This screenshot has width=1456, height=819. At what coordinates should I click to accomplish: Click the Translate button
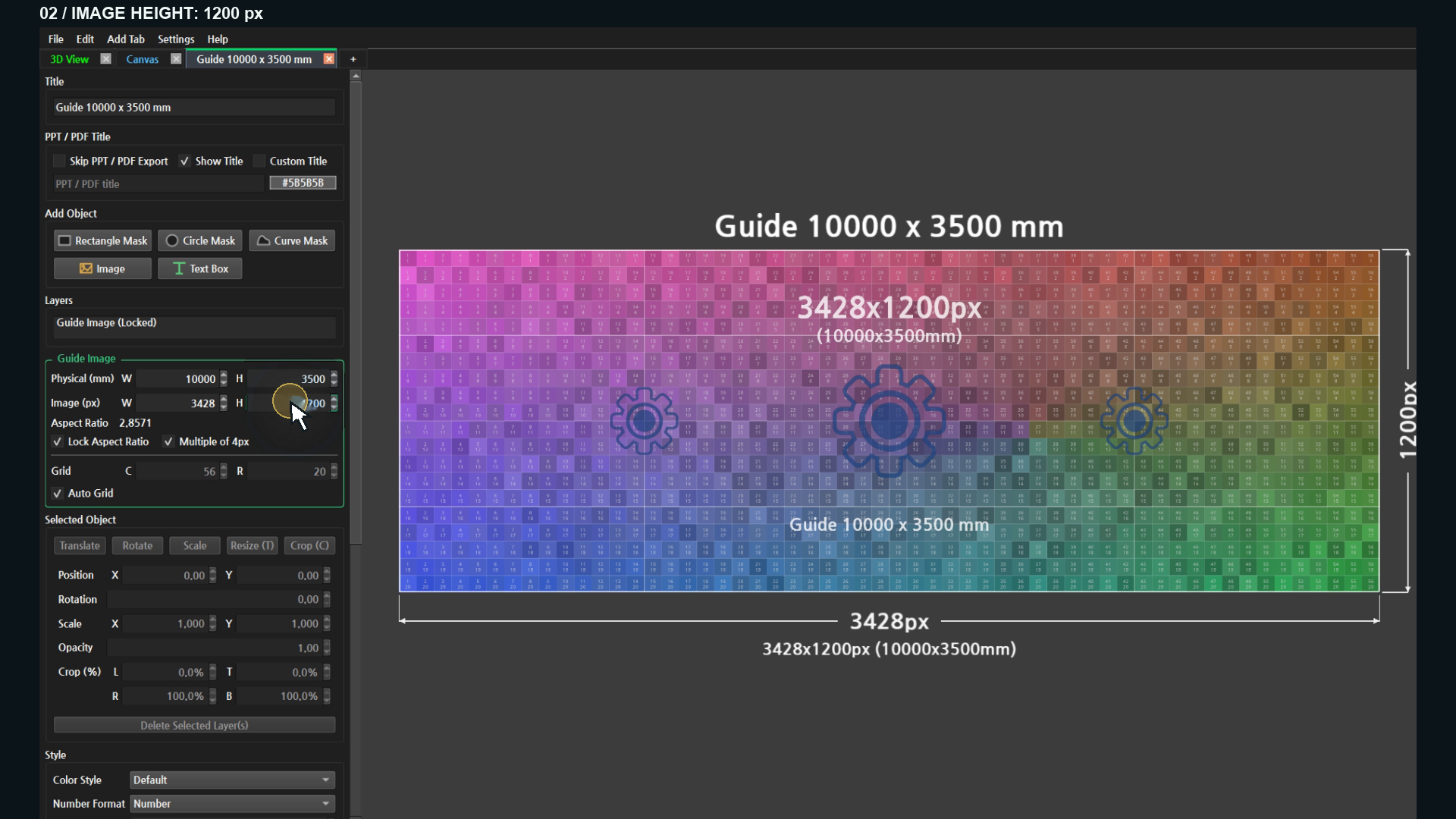pyautogui.click(x=80, y=545)
